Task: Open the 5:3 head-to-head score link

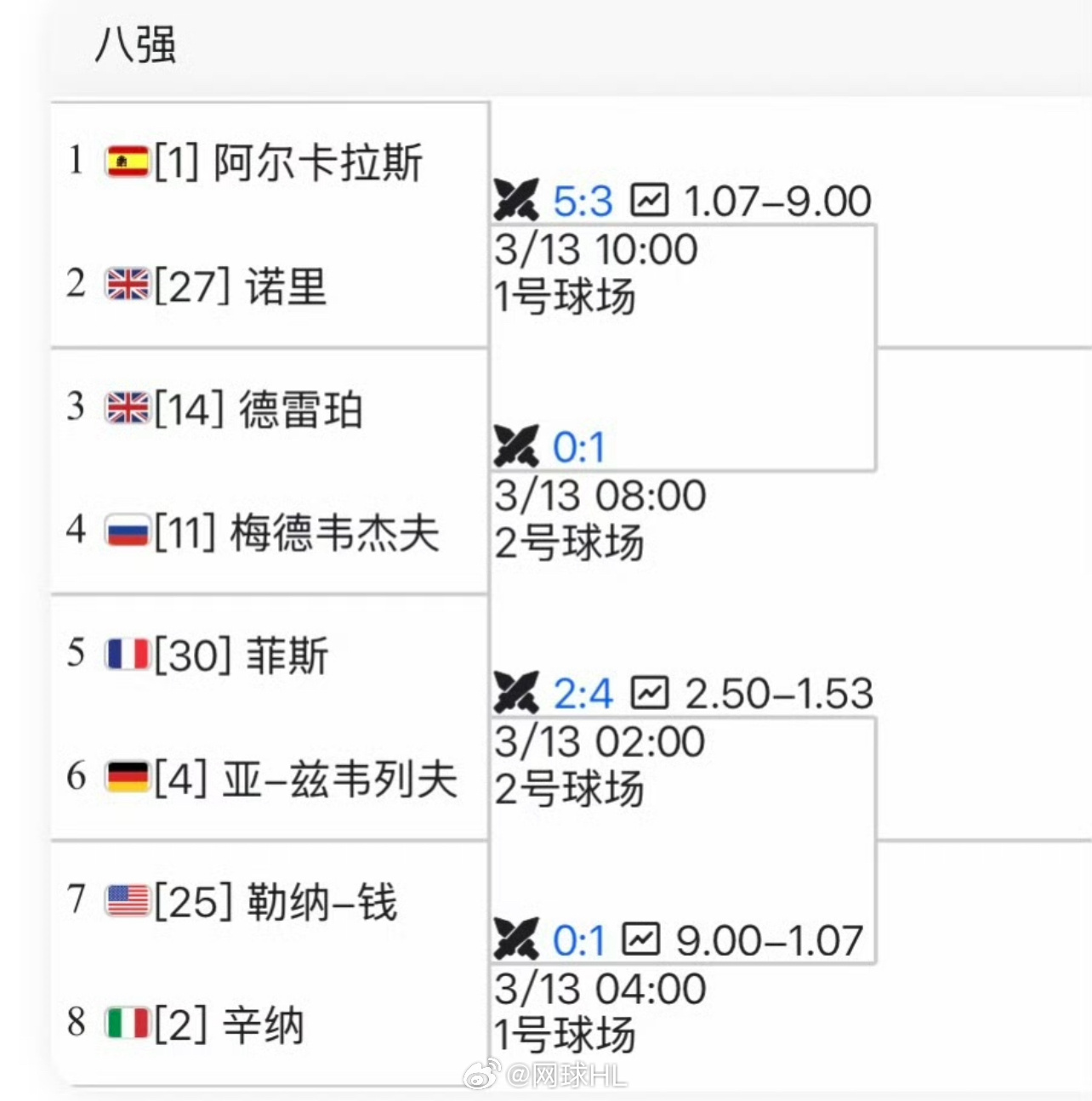Action: (583, 201)
